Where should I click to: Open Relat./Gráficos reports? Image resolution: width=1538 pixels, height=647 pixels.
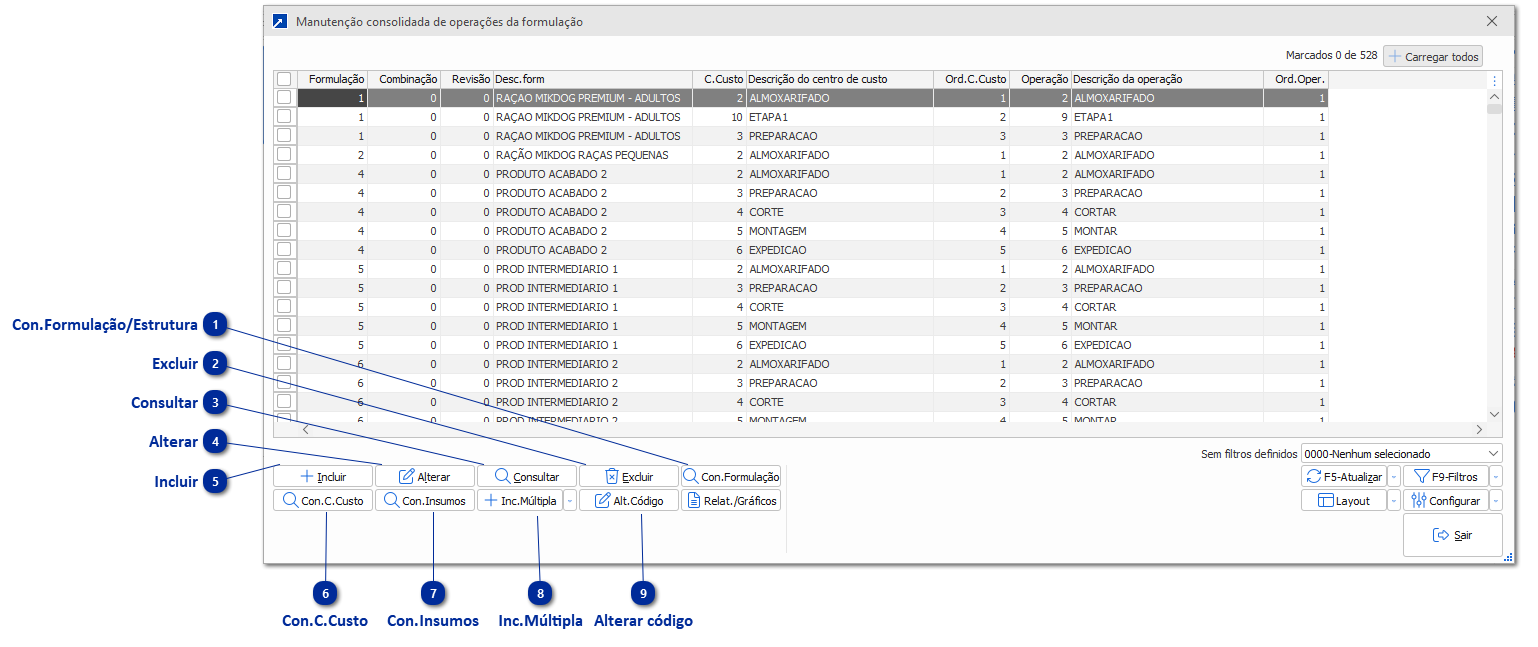731,501
